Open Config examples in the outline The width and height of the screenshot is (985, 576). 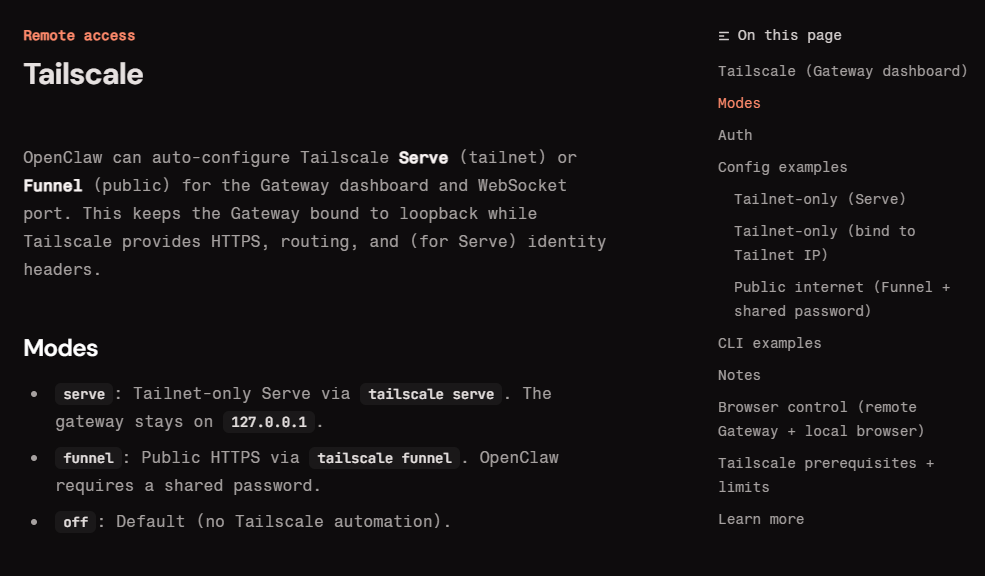pos(782,167)
